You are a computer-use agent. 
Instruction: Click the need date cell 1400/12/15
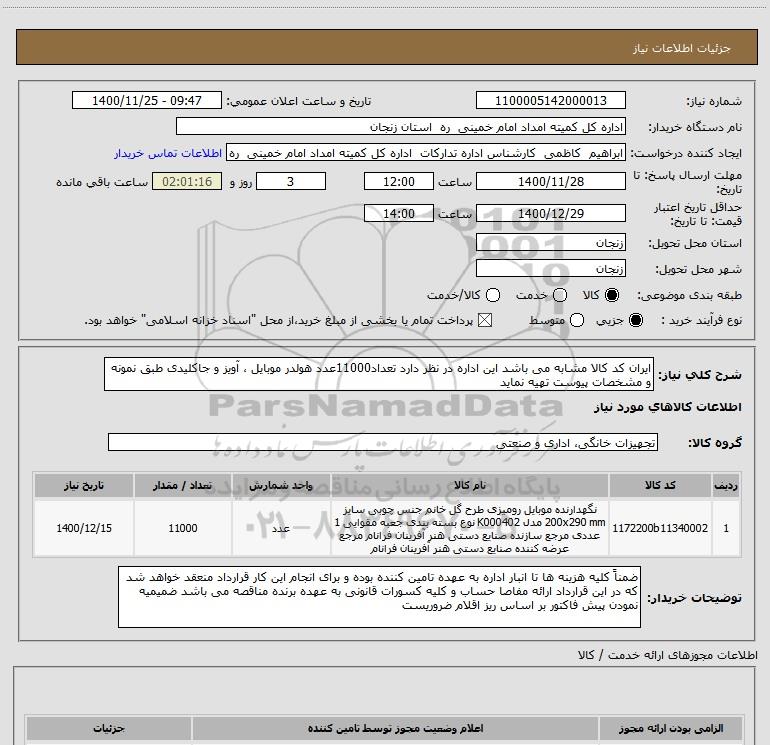point(83,528)
